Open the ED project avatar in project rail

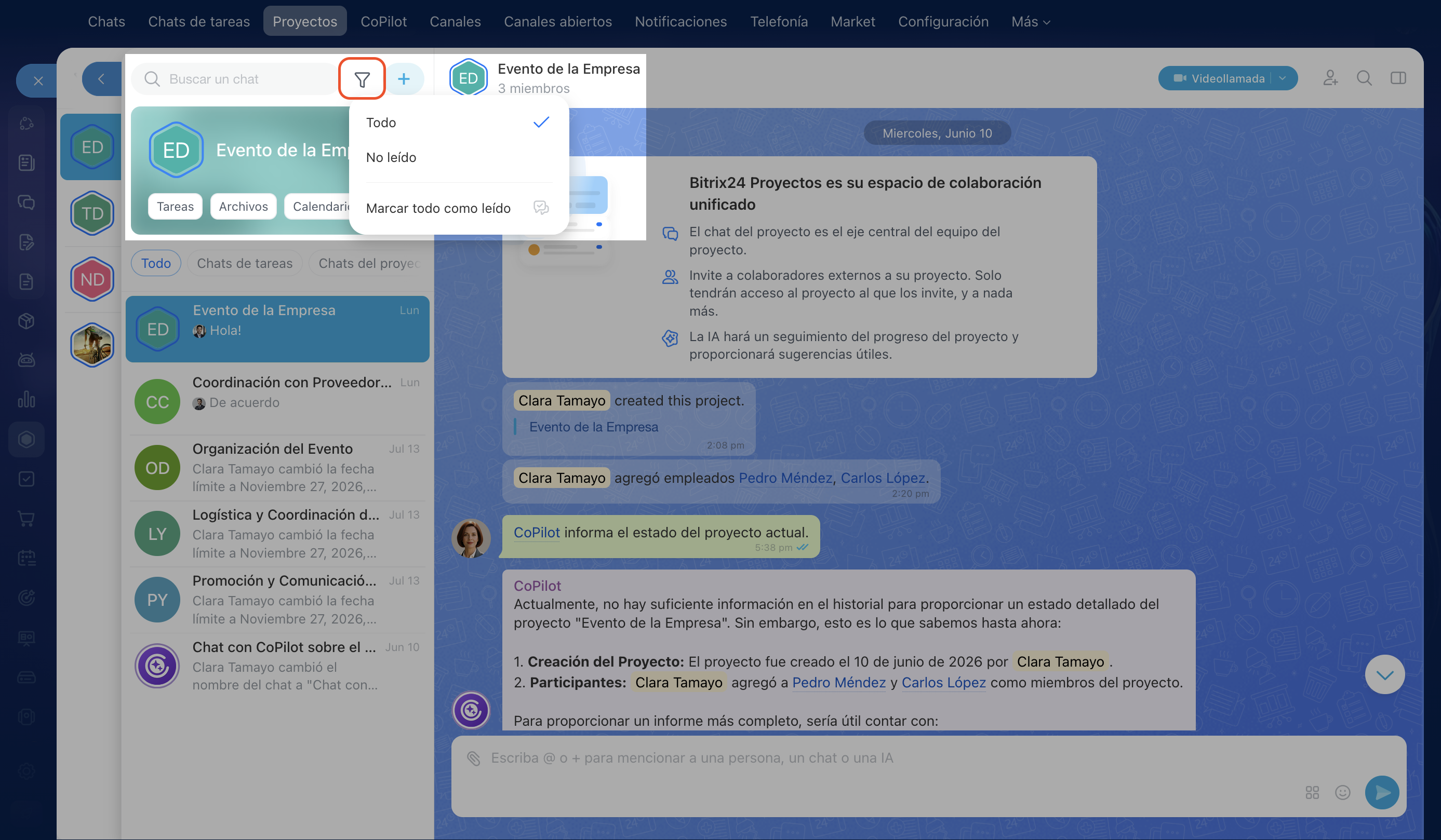tap(92, 147)
